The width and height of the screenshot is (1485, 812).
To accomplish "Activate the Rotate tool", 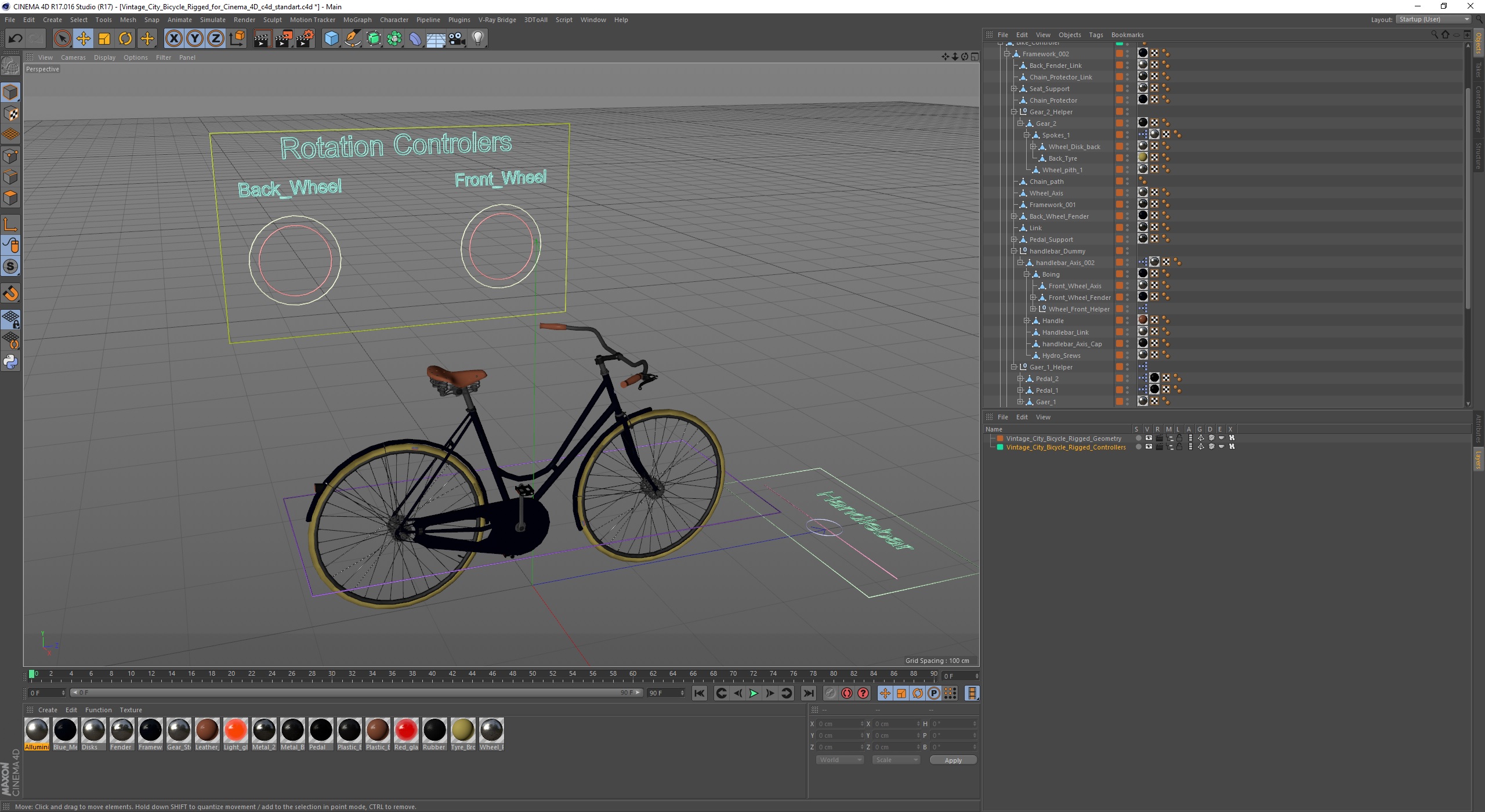I will (125, 39).
